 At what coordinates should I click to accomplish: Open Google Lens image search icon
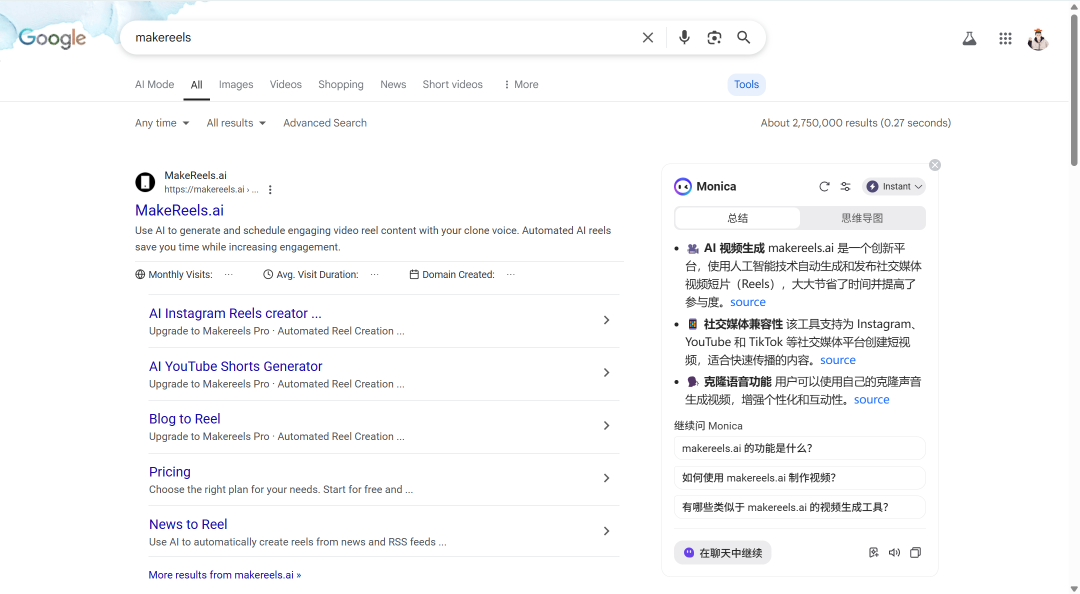tap(714, 37)
